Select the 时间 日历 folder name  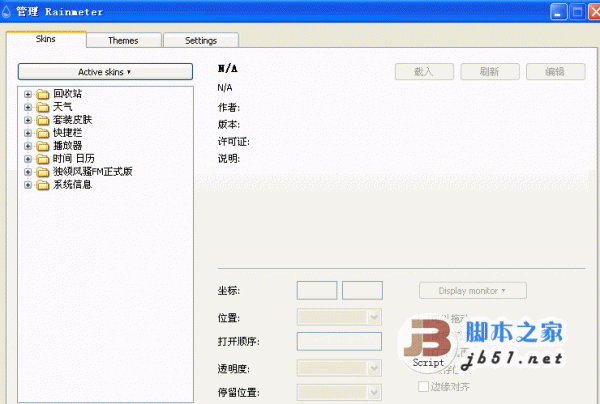(x=73, y=159)
